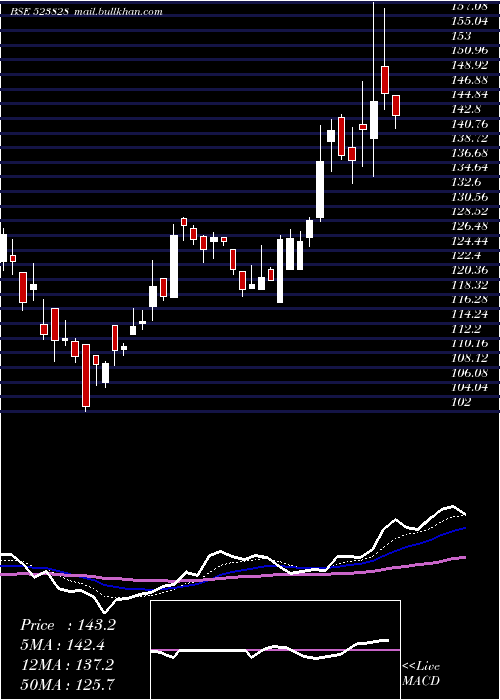Select the 136.68 price level

[x=469, y=153]
